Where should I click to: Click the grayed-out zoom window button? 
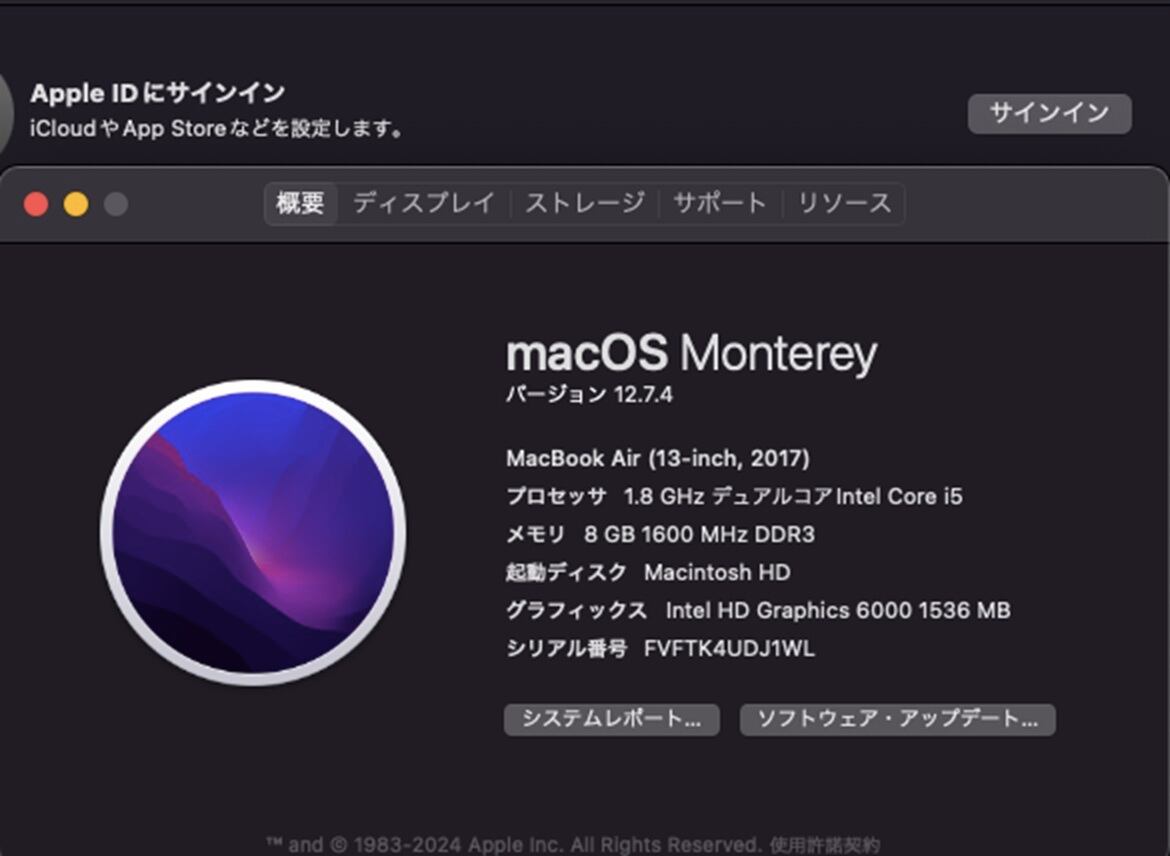click(x=116, y=204)
